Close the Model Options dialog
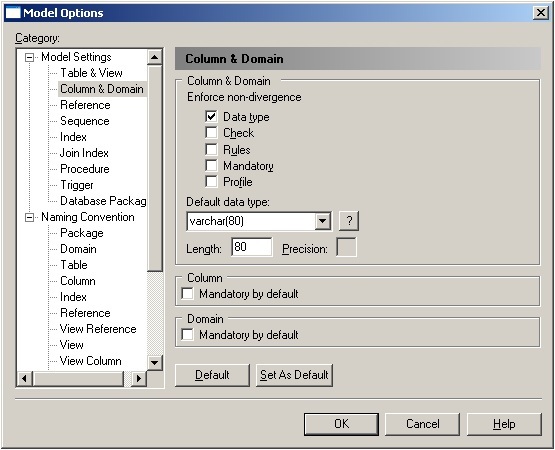The height and width of the screenshot is (450, 555). 540,13
